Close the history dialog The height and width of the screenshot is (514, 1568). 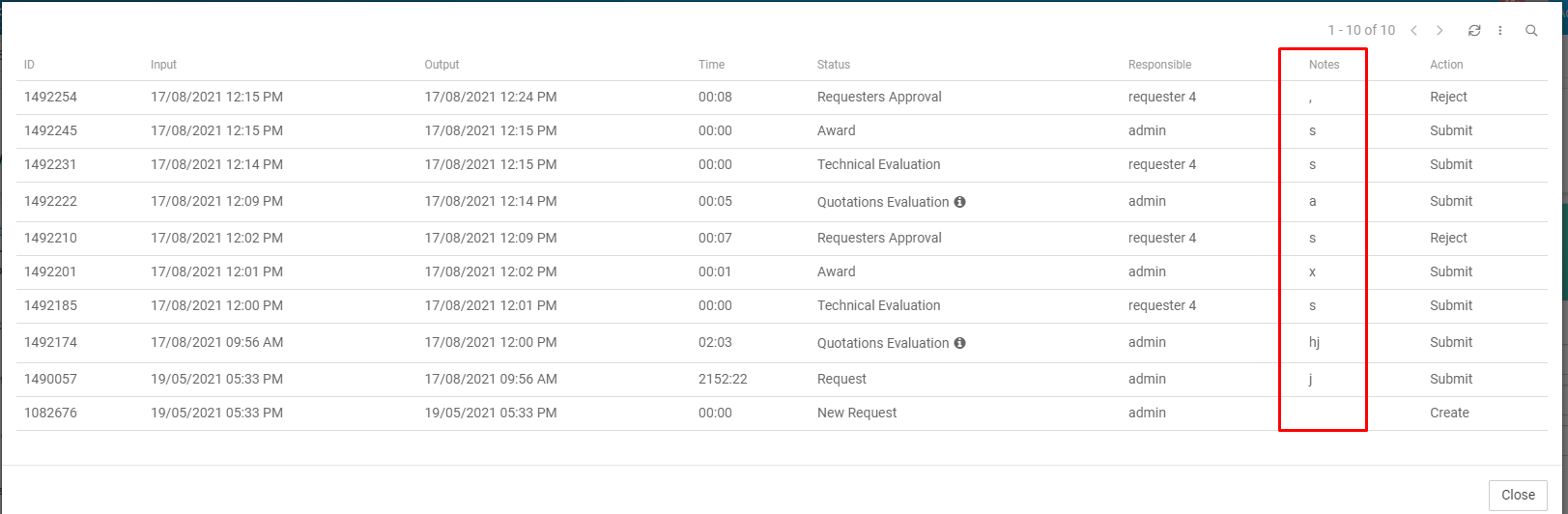pyautogui.click(x=1518, y=495)
